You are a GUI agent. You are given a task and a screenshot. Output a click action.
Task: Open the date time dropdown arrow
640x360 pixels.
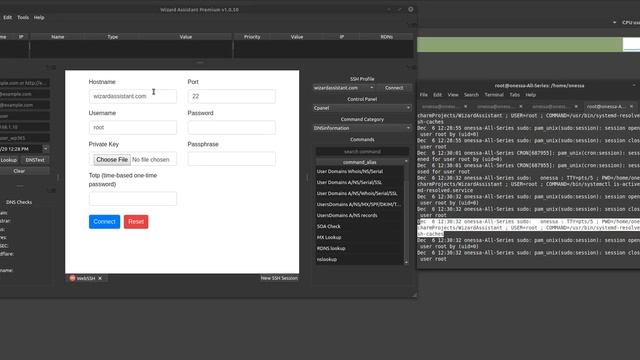(45, 149)
